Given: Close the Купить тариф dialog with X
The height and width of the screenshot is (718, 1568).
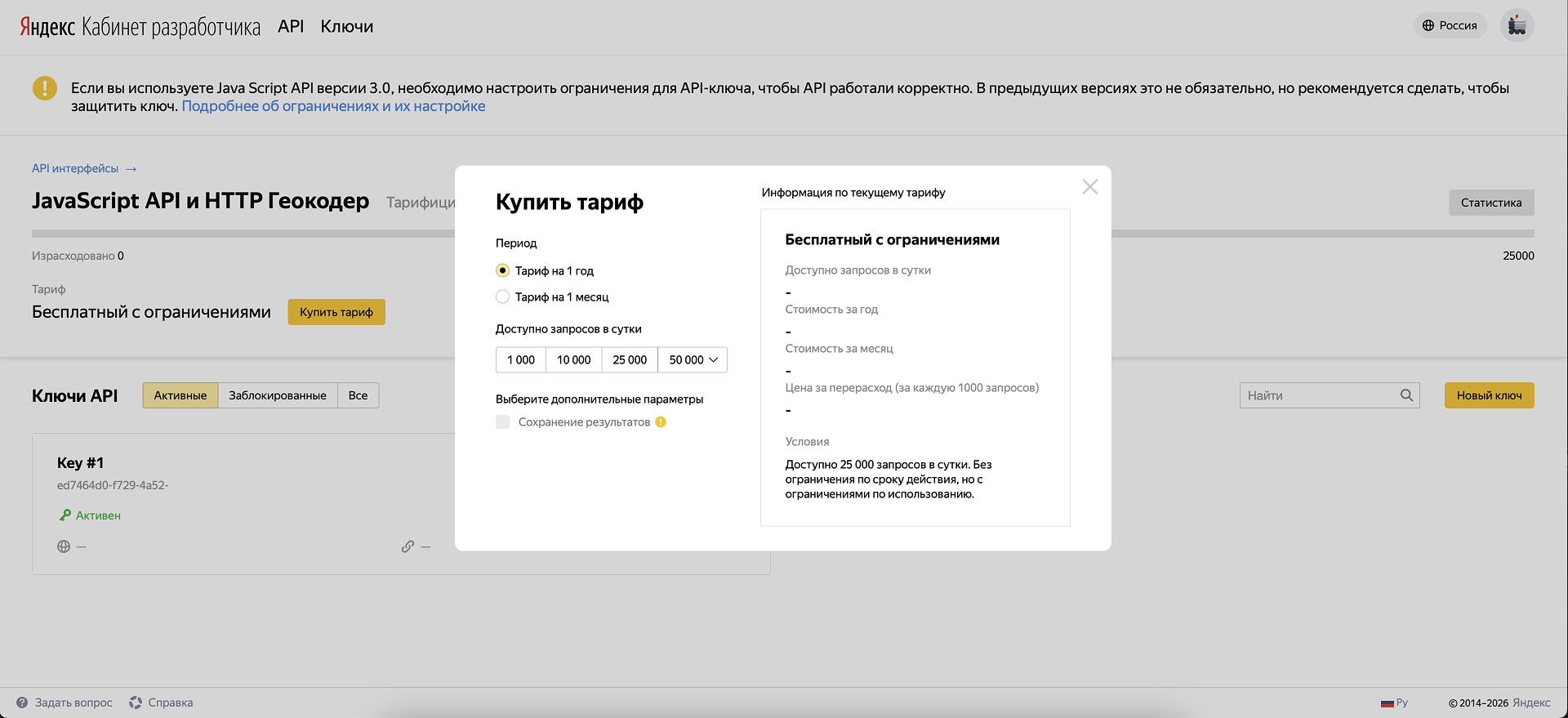Looking at the screenshot, I should (1089, 187).
